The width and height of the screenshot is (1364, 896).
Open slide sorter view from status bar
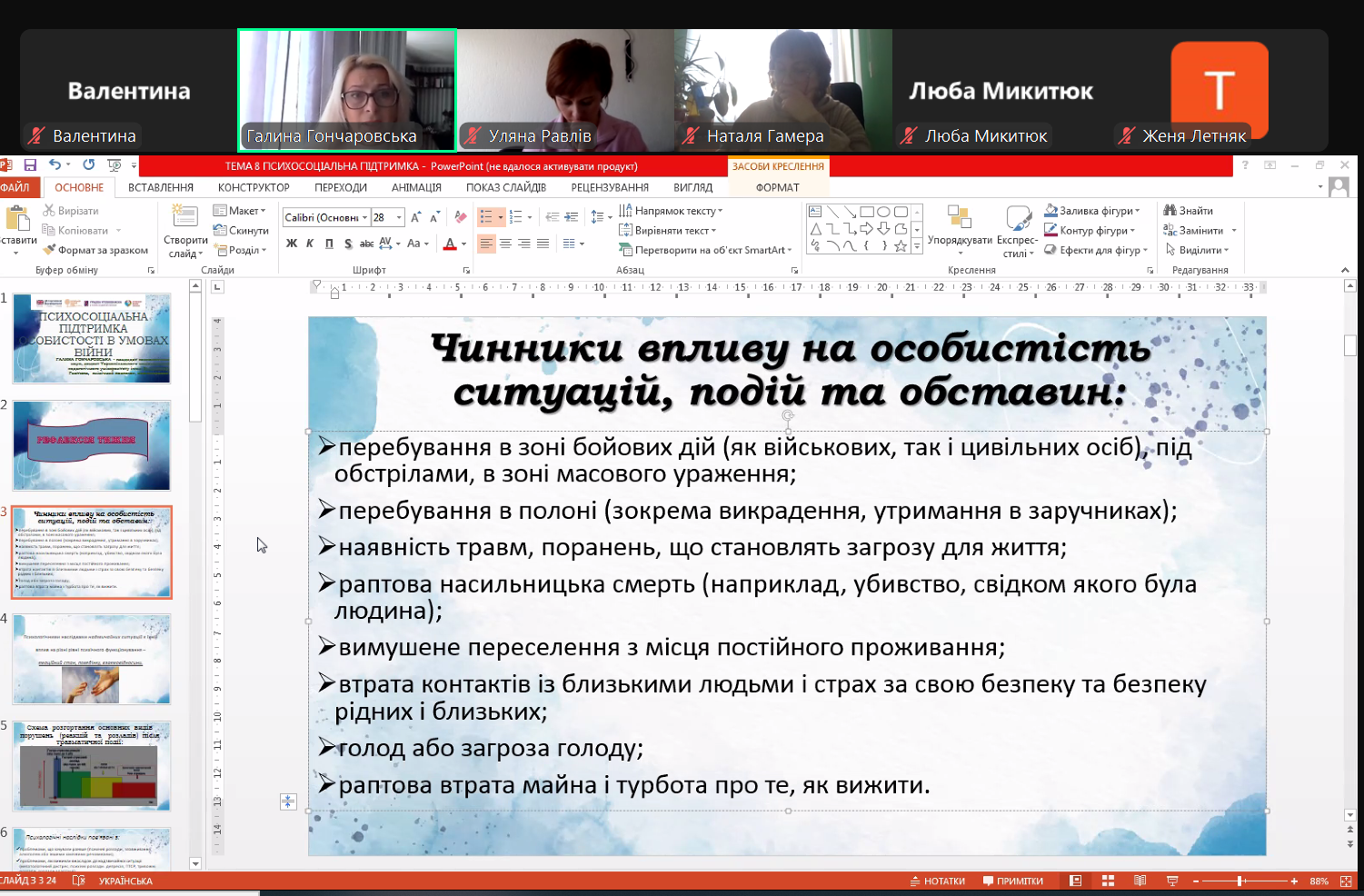pyautogui.click(x=1108, y=881)
